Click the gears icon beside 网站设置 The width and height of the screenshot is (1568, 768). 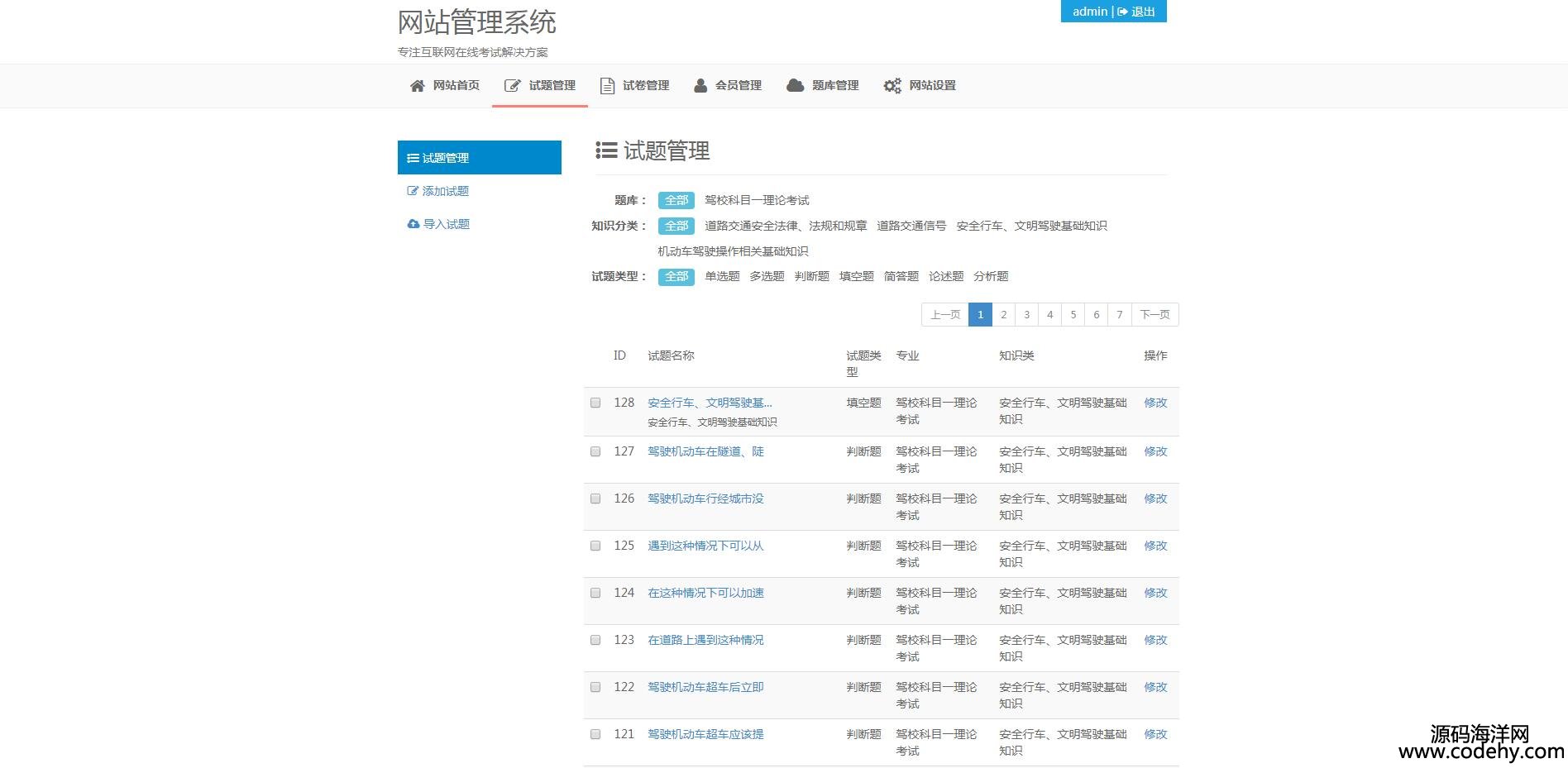coord(892,86)
